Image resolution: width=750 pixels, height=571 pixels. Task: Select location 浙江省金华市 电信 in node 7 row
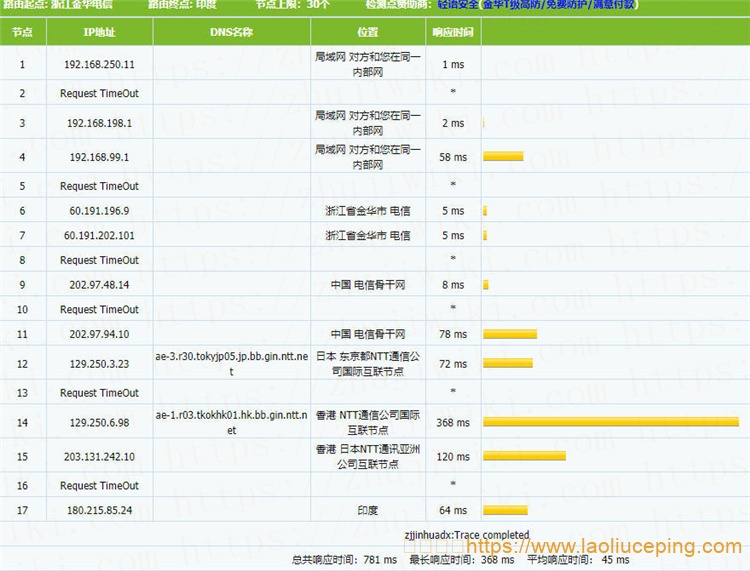(368, 236)
